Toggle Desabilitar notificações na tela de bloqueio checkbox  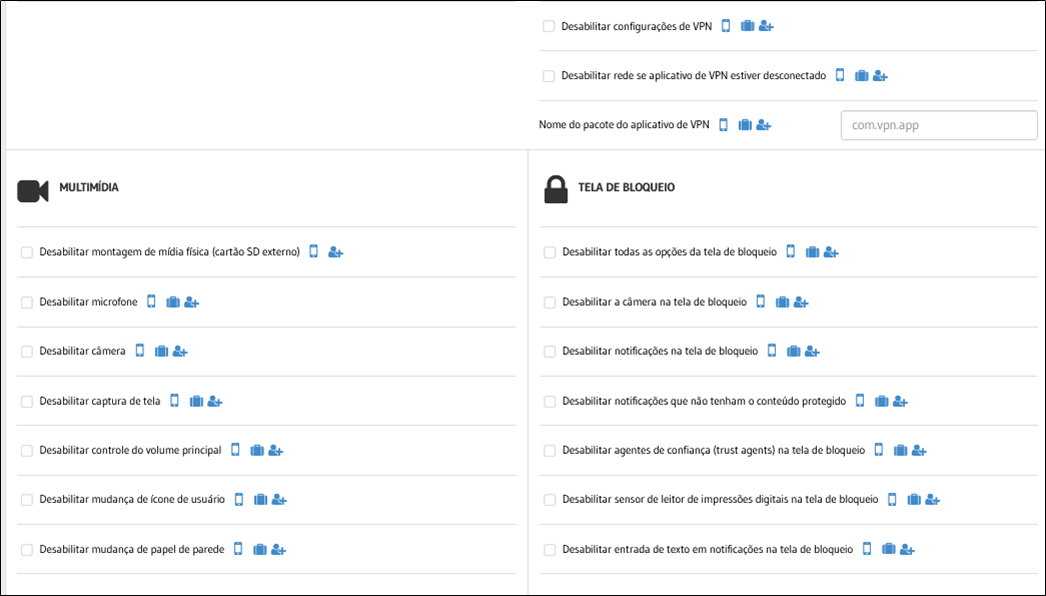(x=550, y=352)
